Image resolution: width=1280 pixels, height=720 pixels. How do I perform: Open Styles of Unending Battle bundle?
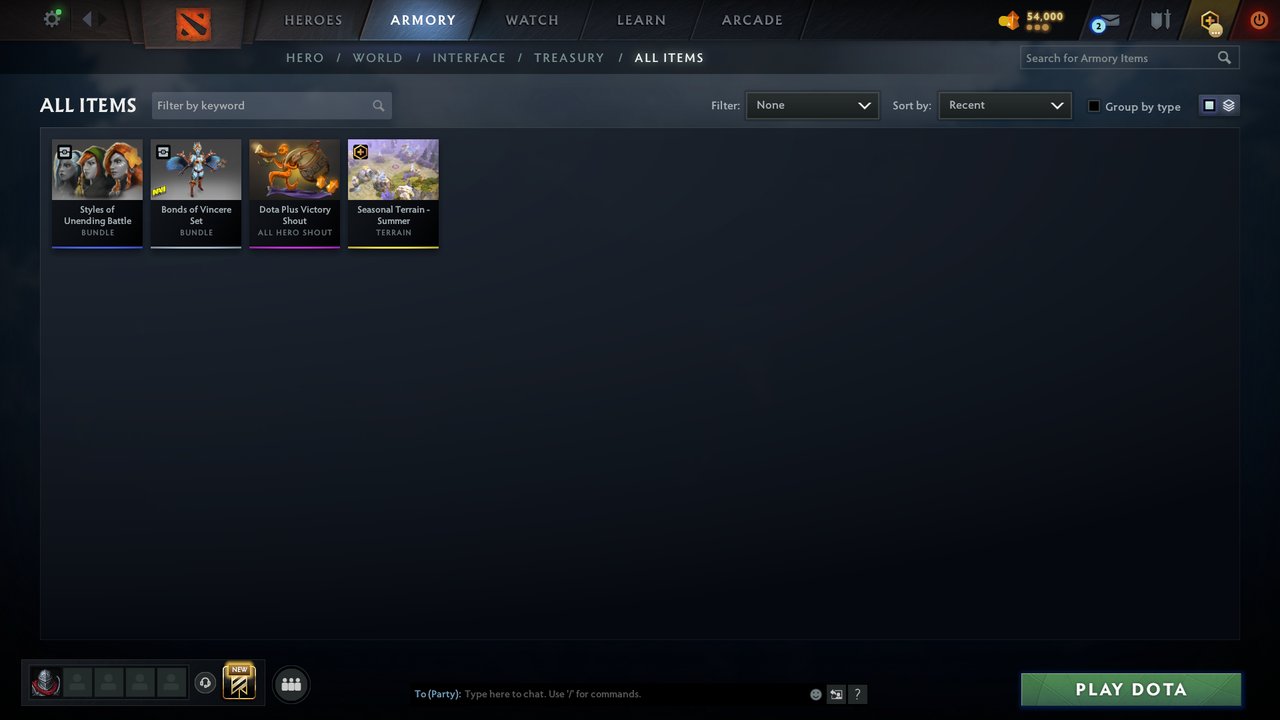(x=97, y=193)
